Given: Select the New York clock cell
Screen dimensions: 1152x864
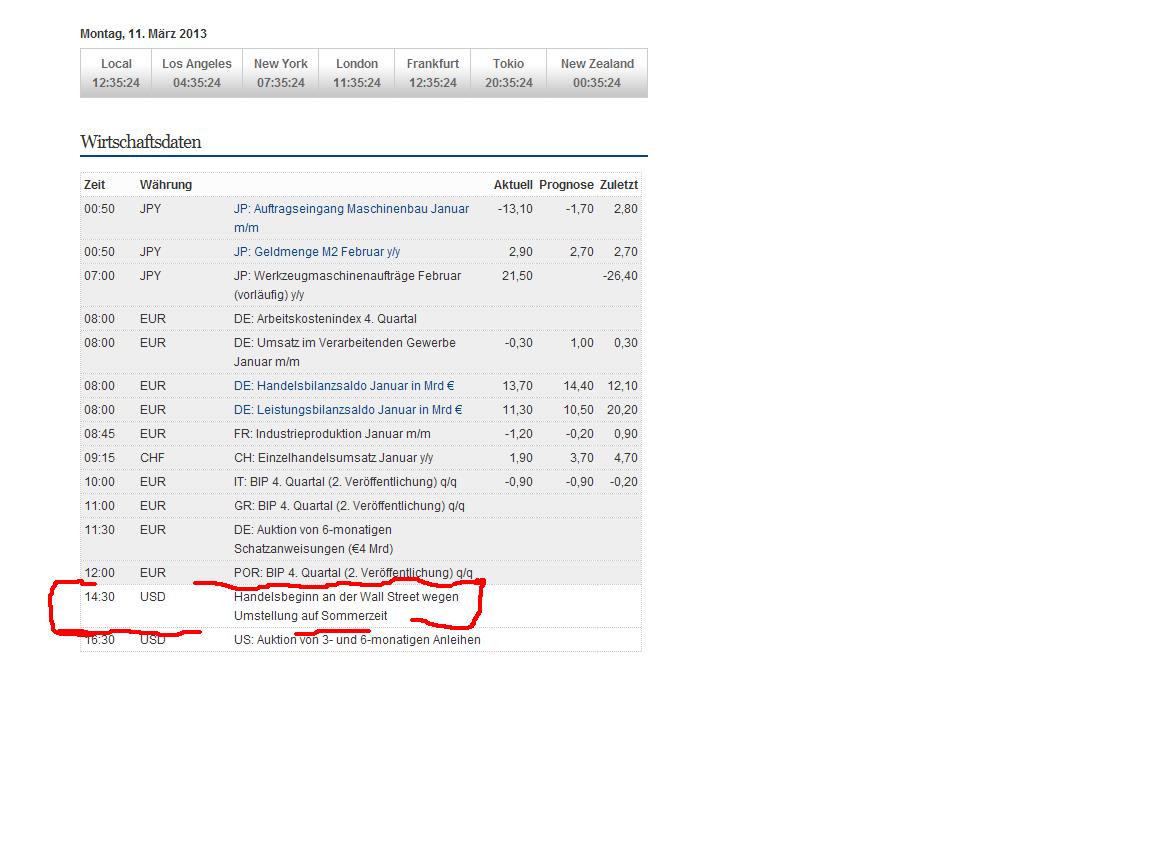Looking at the screenshot, I should point(281,73).
